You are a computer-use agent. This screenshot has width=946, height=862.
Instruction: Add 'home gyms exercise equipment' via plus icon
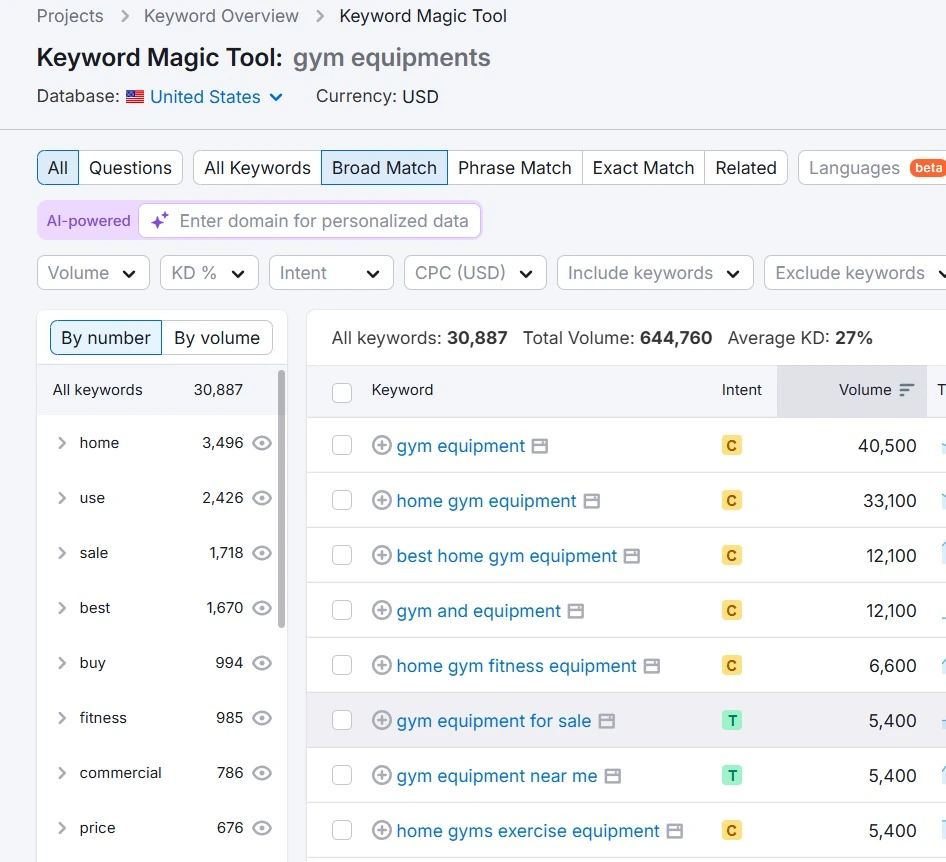tap(381, 830)
